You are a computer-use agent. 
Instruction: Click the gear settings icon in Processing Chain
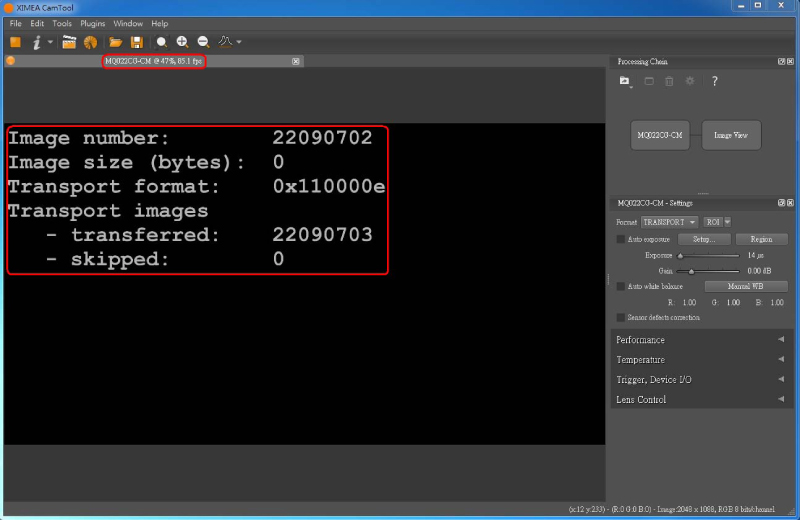pos(690,81)
